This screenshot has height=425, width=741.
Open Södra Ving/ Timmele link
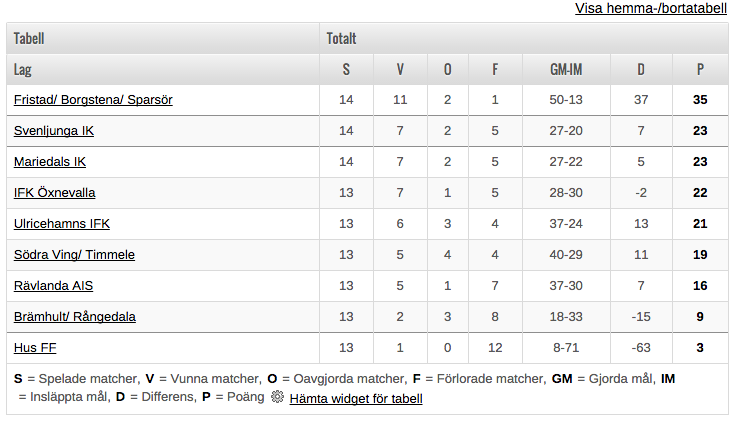(74, 255)
